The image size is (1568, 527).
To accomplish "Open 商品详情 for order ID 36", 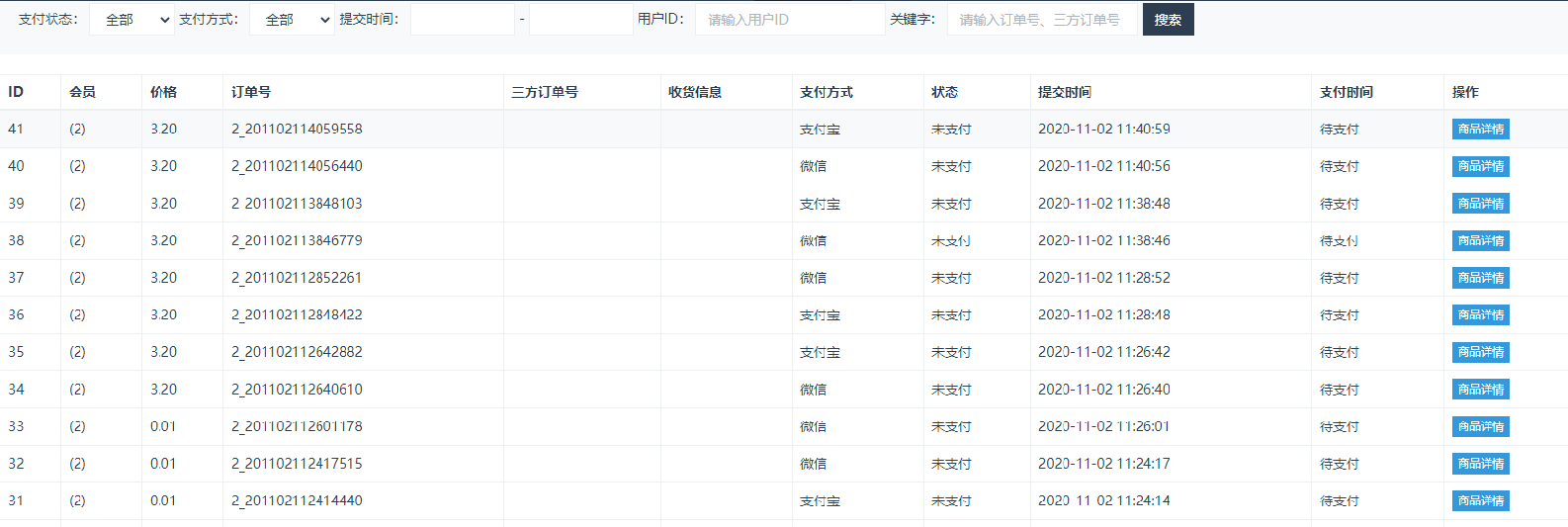I will tap(1480, 315).
